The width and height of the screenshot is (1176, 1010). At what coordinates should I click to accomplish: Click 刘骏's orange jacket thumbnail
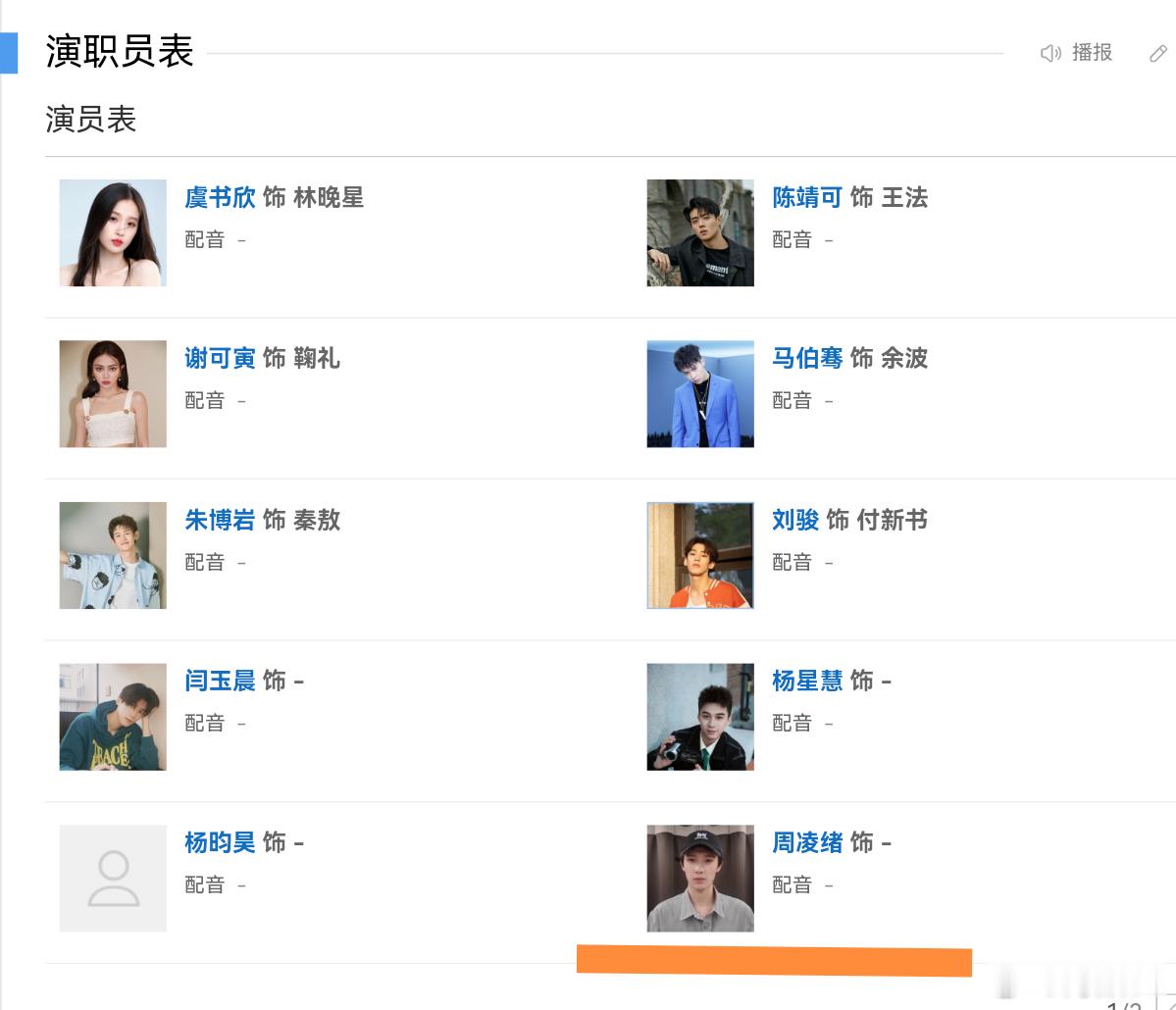click(x=700, y=556)
